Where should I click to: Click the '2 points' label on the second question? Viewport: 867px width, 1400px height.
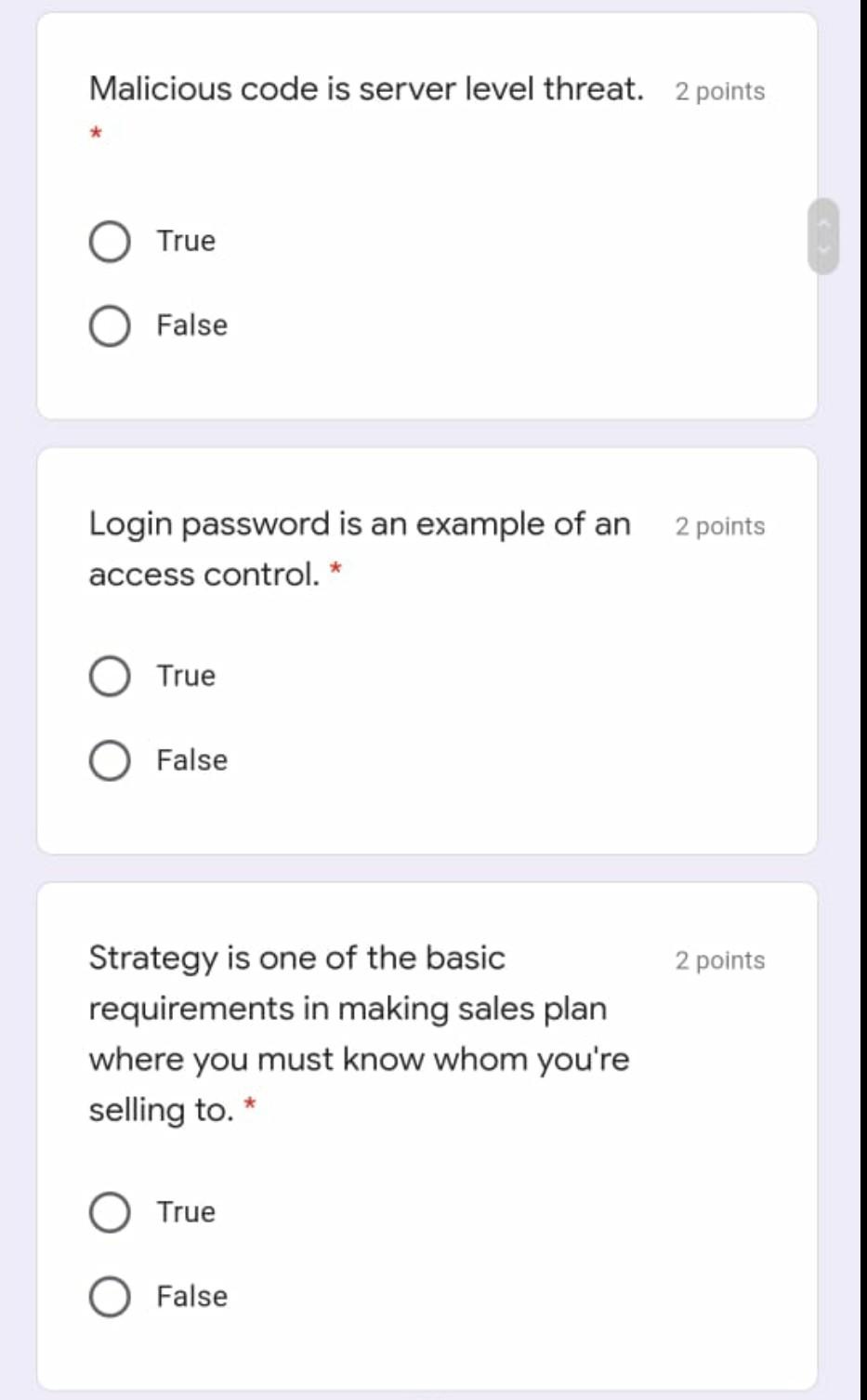point(720,525)
